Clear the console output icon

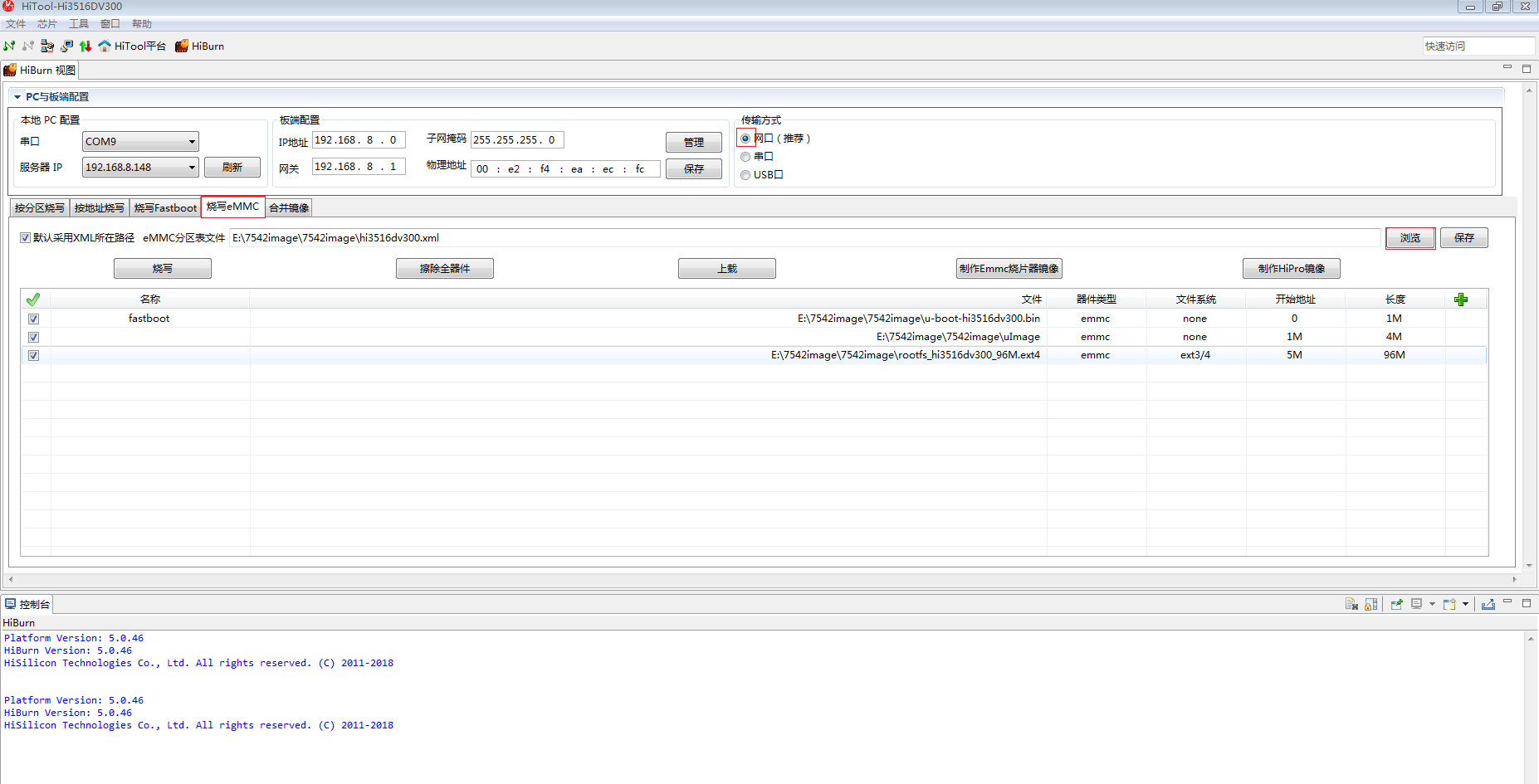click(1351, 604)
